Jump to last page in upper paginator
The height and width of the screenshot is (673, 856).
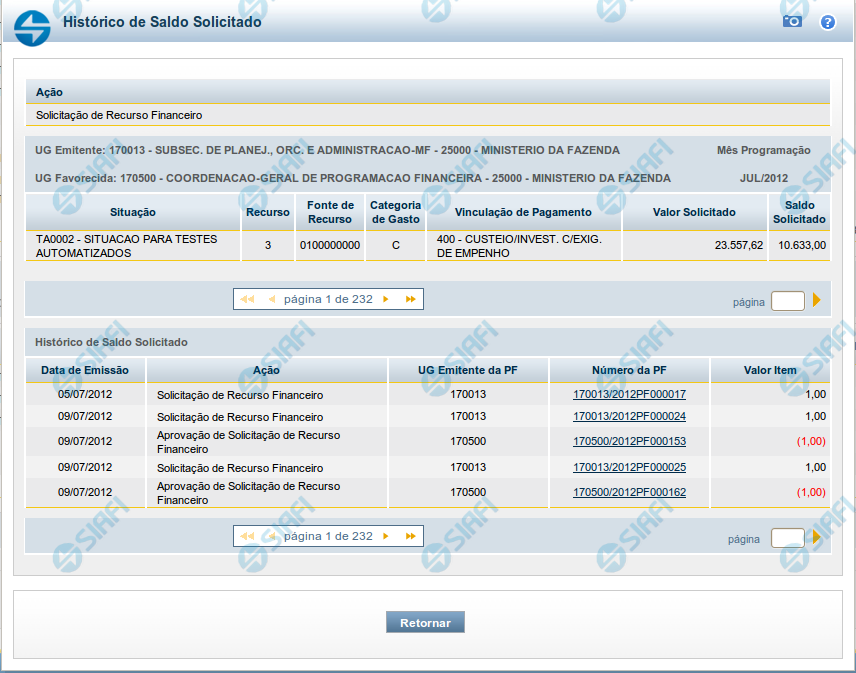click(x=410, y=299)
